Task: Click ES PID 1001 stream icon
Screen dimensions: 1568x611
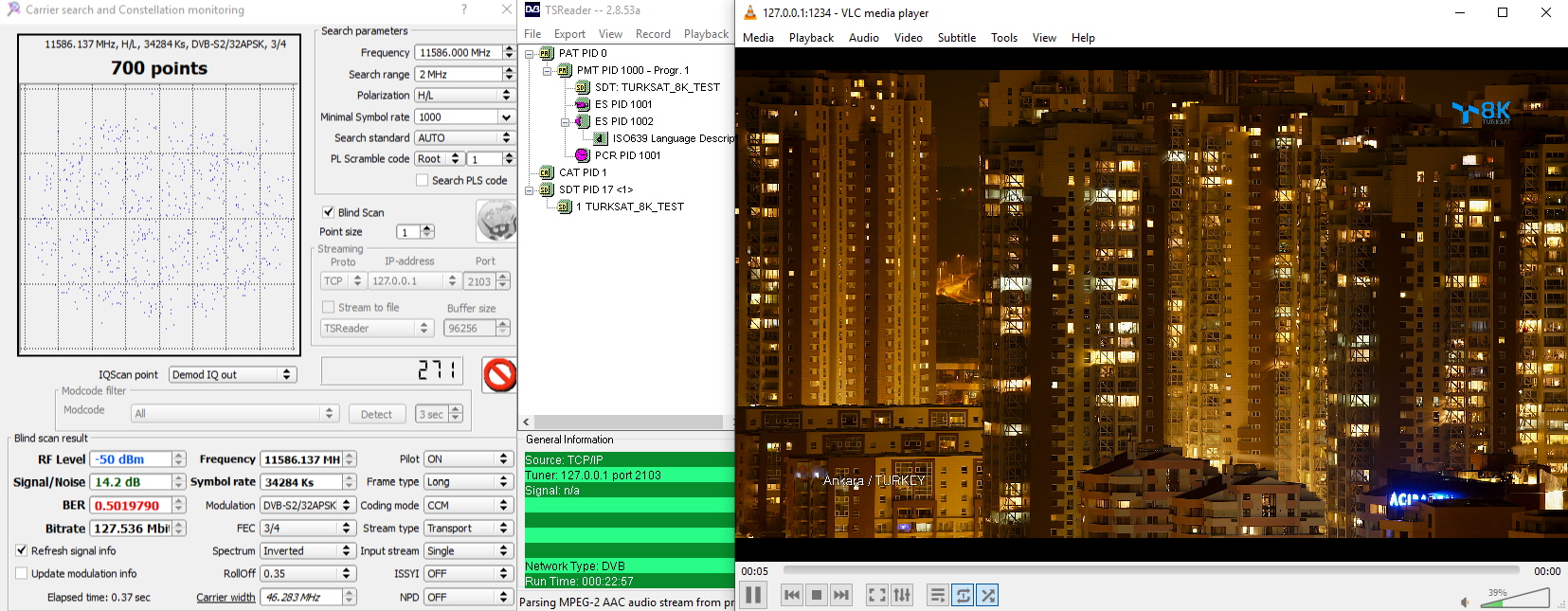Action: click(x=583, y=104)
